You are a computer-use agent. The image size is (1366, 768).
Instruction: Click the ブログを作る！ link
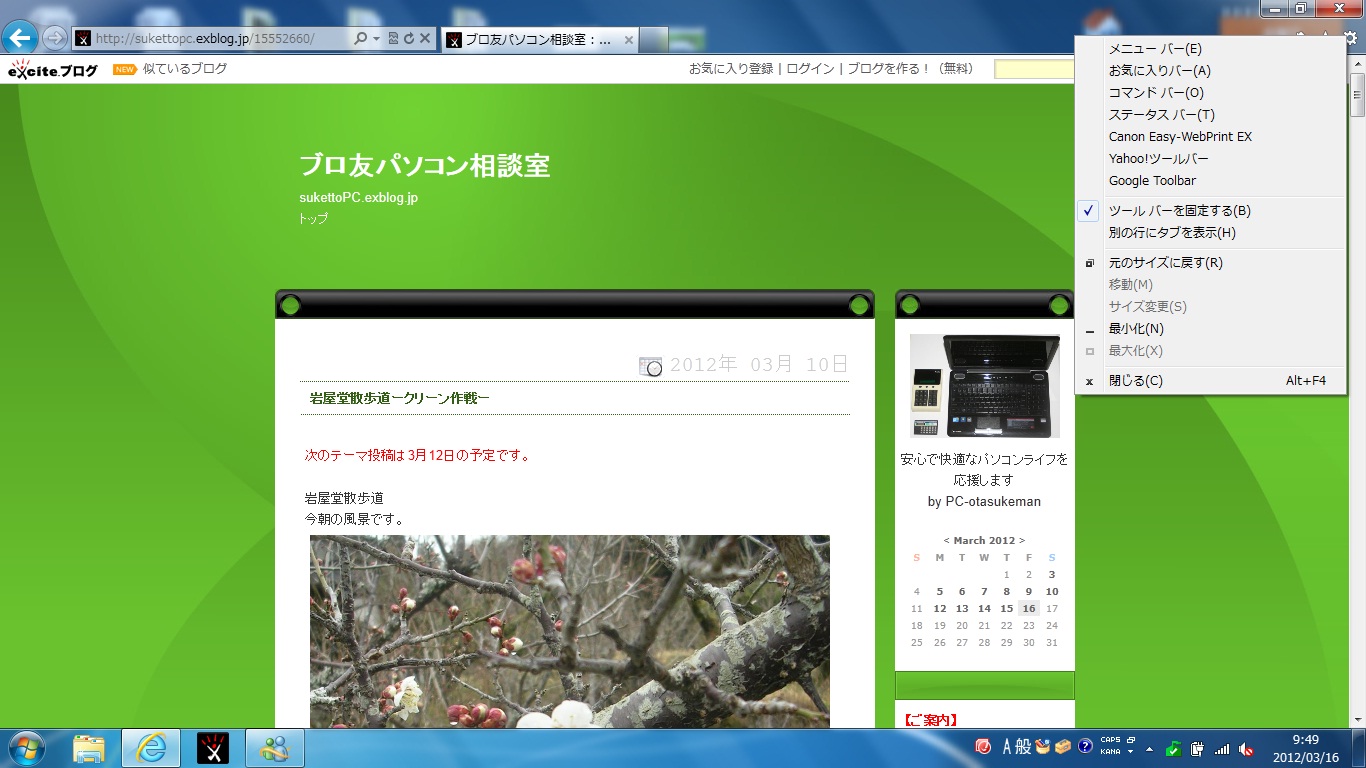click(x=889, y=69)
